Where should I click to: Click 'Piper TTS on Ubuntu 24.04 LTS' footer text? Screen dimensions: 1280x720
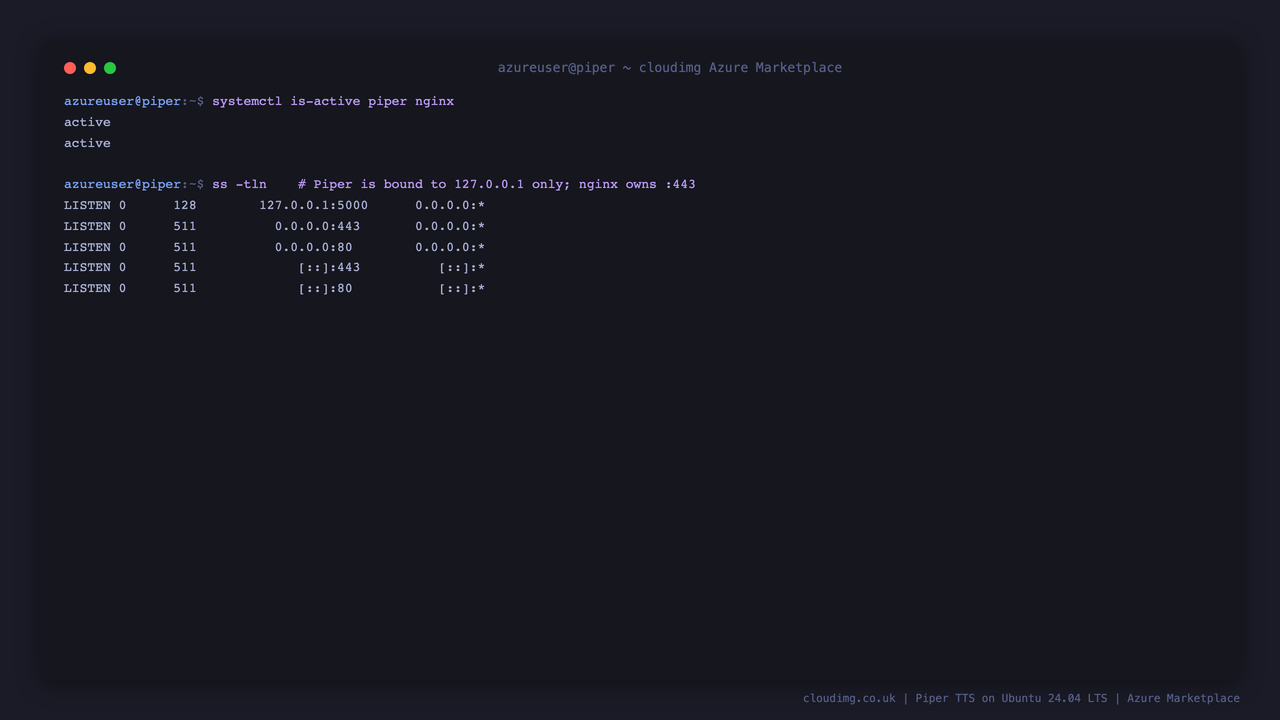(1011, 698)
